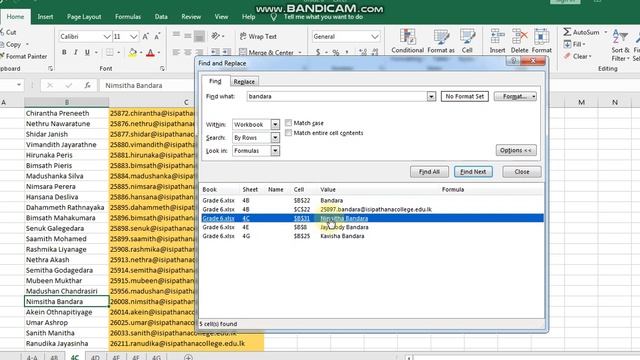
Task: Open Cell Styles
Action: (x=467, y=41)
